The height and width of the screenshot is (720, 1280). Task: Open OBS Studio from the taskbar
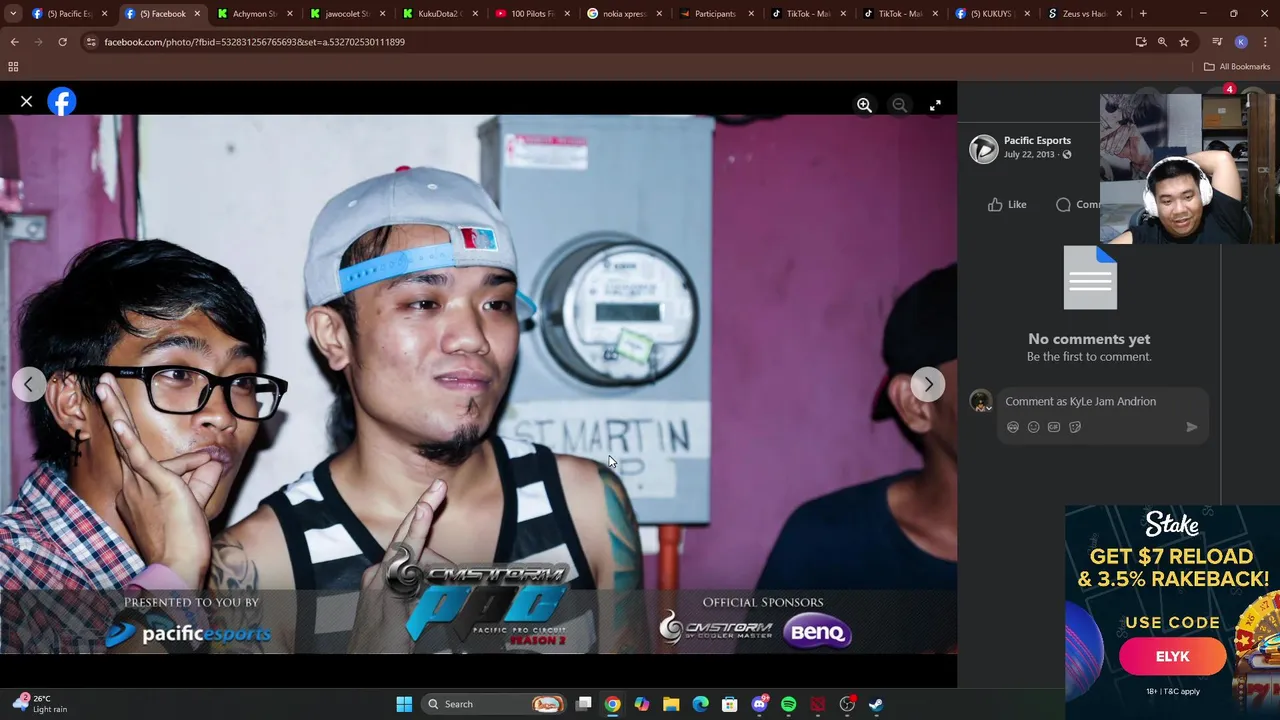pyautogui.click(x=847, y=704)
